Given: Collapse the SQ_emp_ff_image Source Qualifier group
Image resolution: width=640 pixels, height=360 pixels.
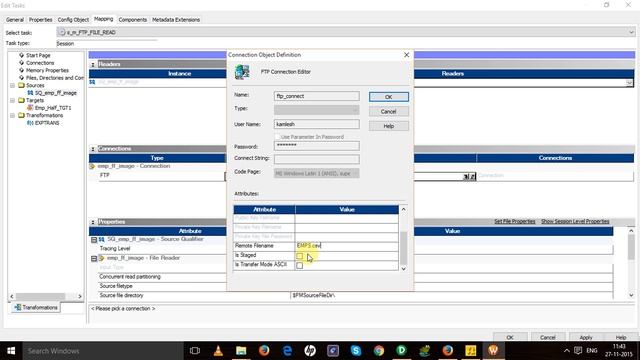Looking at the screenshot, I should click(94, 240).
